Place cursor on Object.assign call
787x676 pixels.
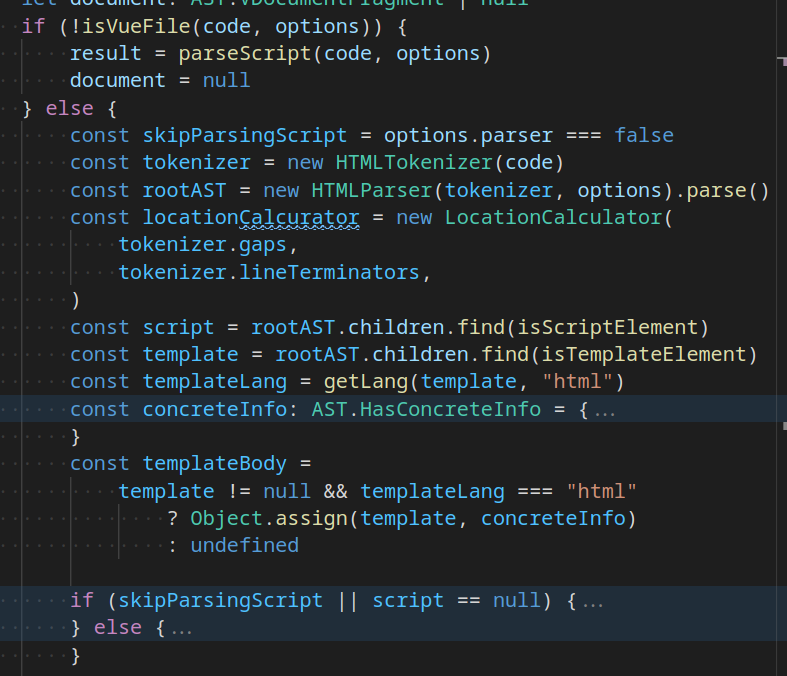pos(269,518)
